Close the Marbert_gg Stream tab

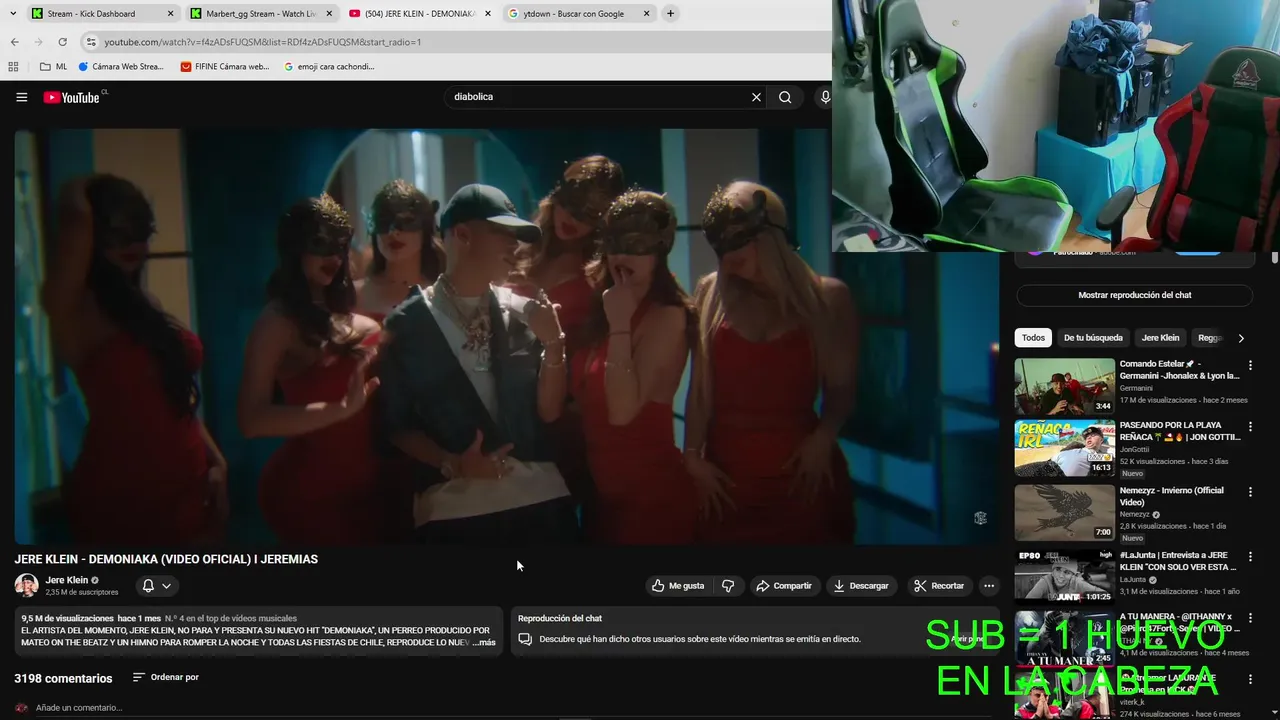click(x=329, y=14)
